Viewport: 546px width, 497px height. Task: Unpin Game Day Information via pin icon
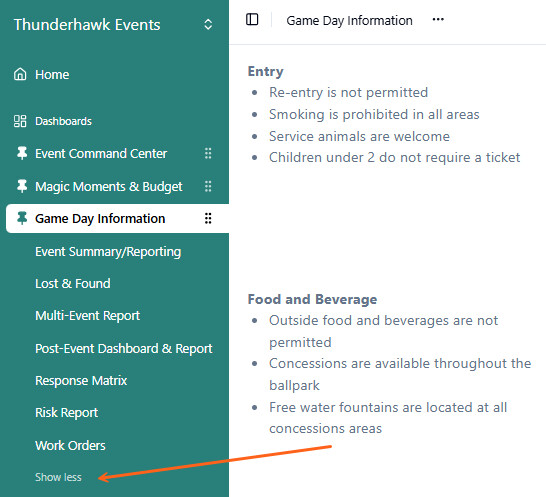(x=22, y=218)
